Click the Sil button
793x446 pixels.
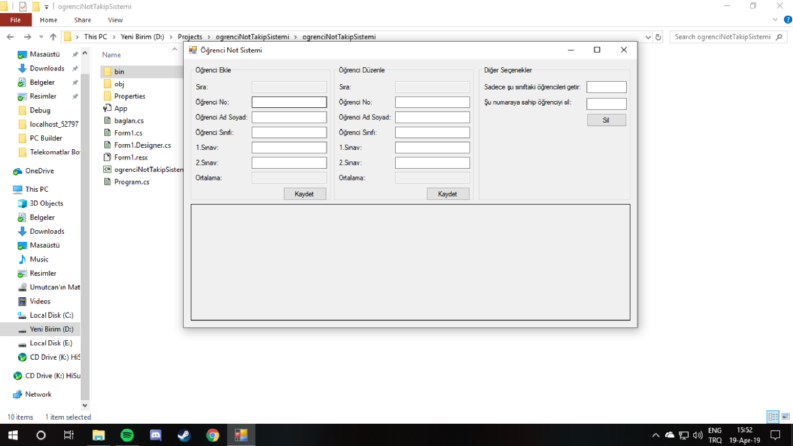point(606,120)
